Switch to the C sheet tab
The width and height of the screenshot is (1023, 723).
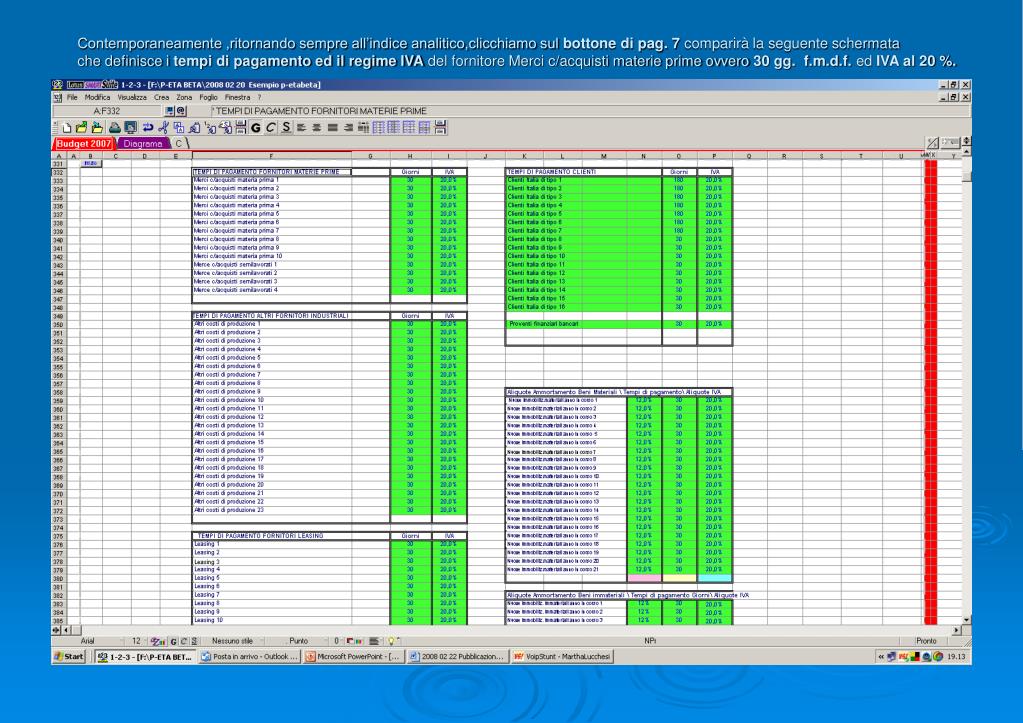click(178, 144)
